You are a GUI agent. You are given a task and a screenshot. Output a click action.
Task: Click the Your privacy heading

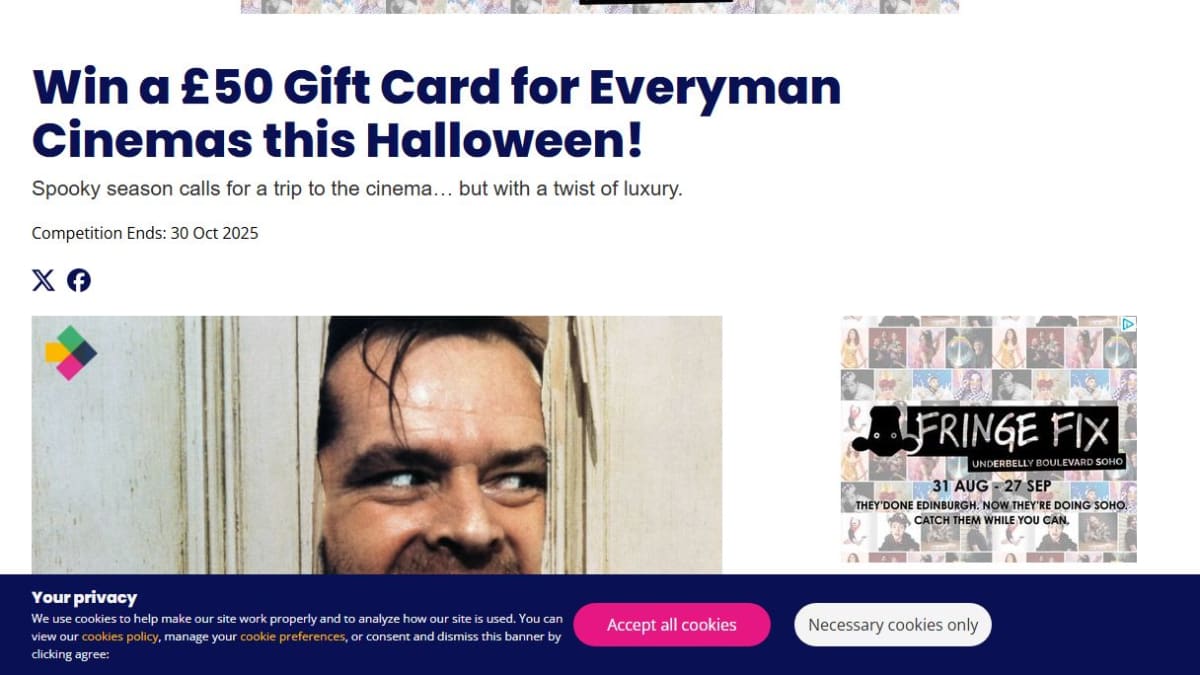pyautogui.click(x=84, y=597)
